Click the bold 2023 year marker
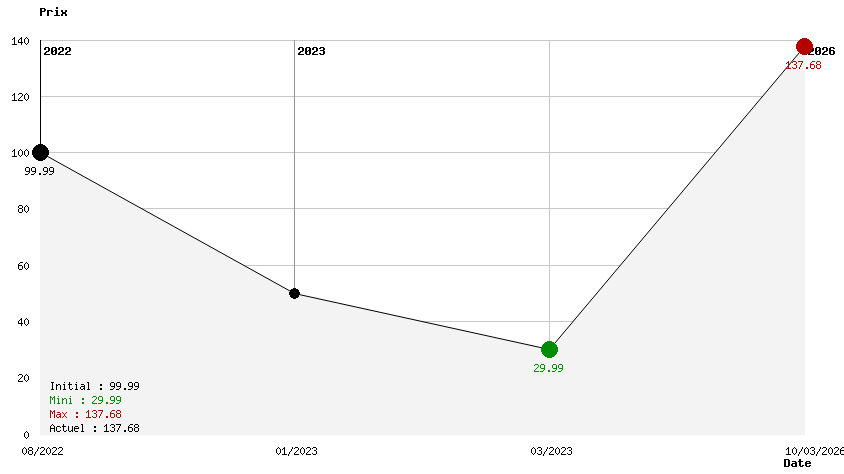The image size is (844, 474). (311, 51)
